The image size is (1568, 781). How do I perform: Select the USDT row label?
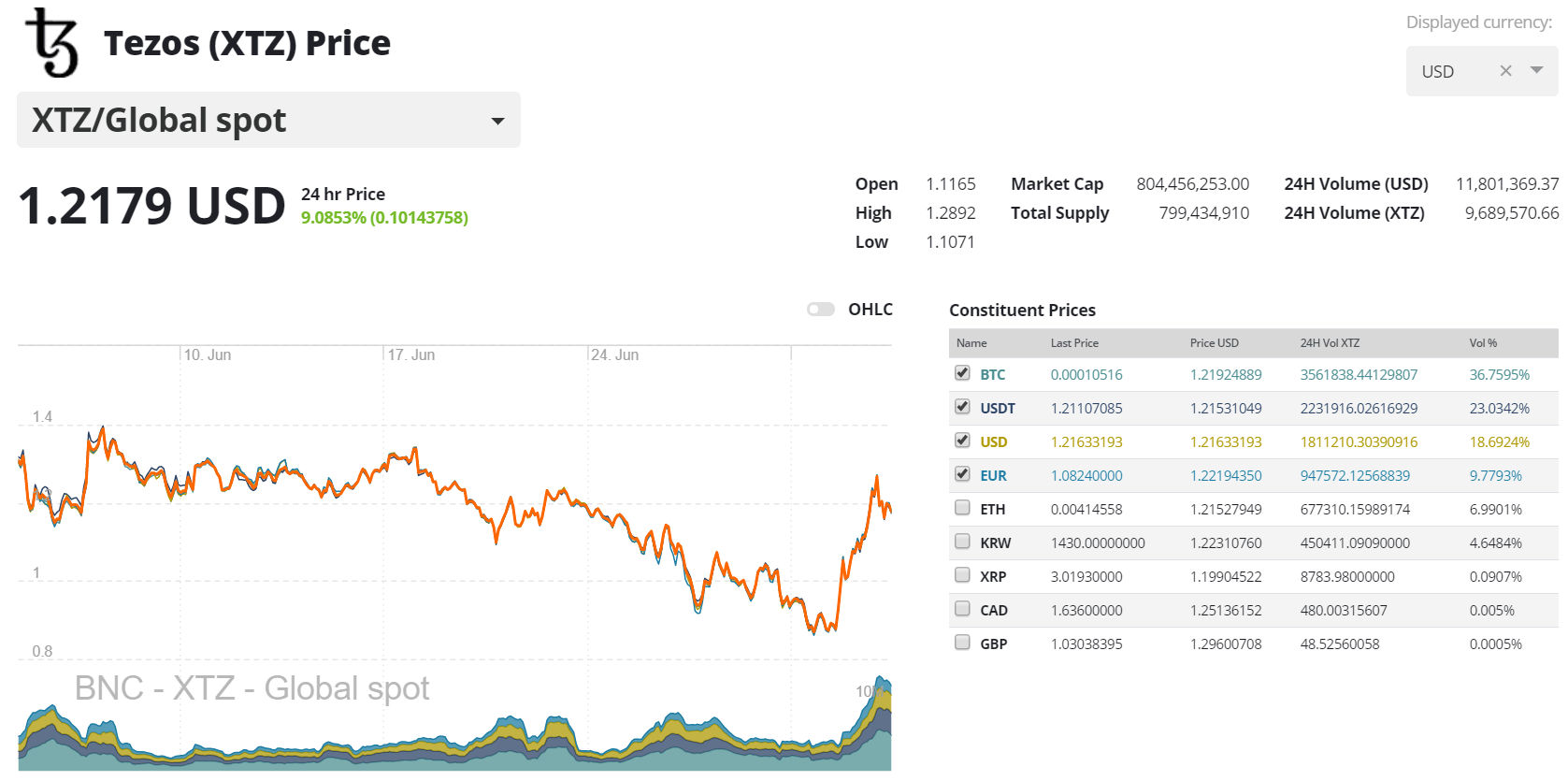tap(998, 409)
